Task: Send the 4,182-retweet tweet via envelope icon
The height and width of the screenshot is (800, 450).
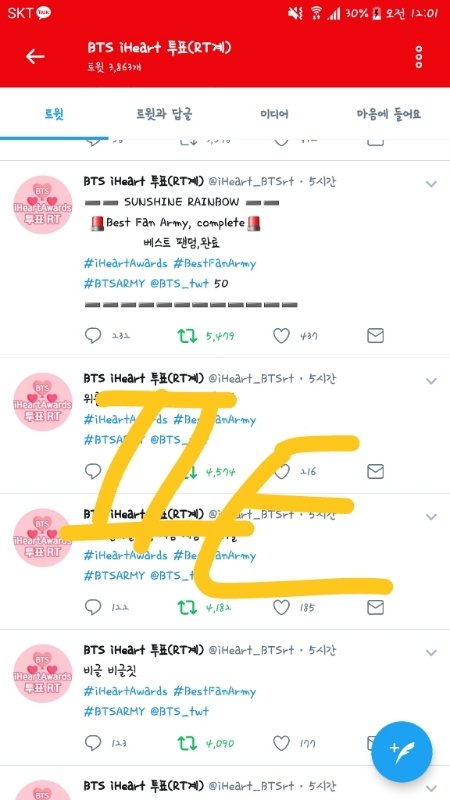Action: click(x=376, y=607)
